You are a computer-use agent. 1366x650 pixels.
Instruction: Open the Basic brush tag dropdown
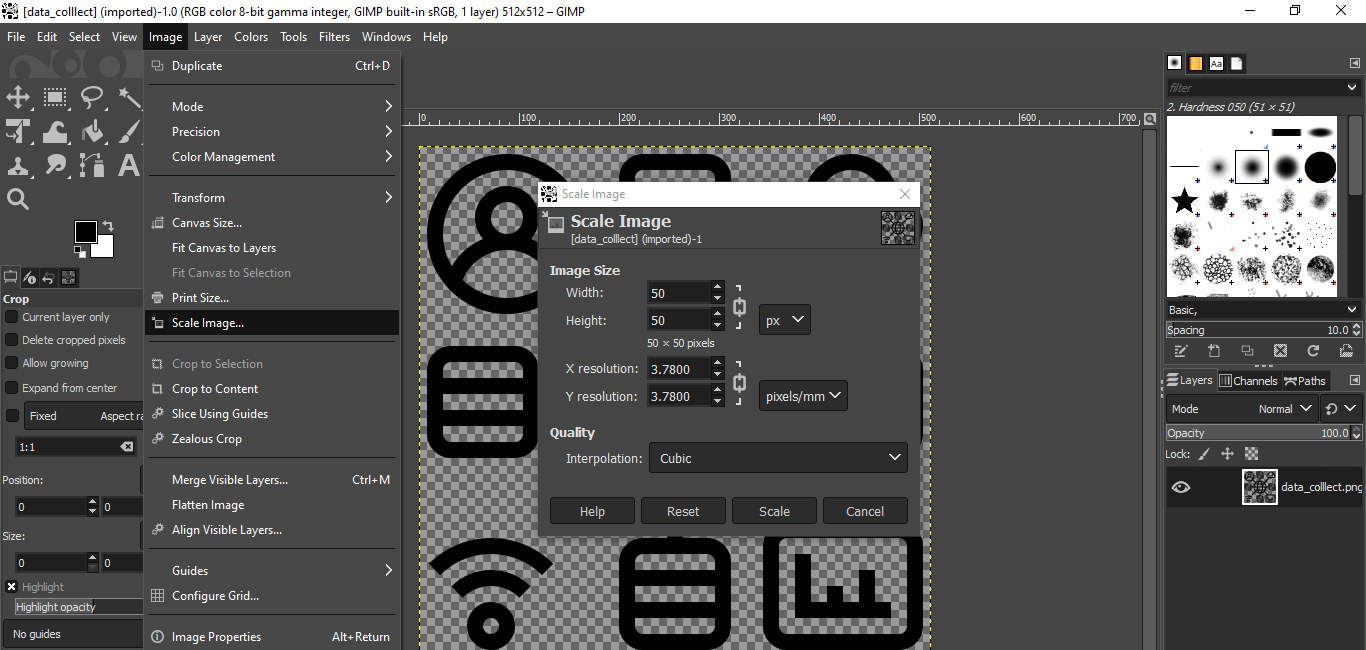pyautogui.click(x=1264, y=310)
